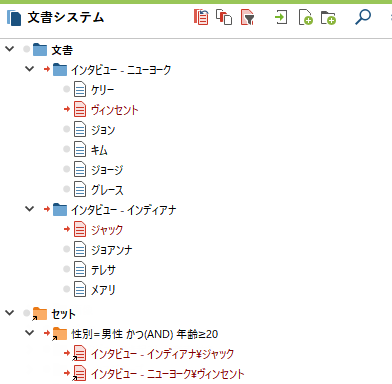Viewport: 392px width, 384px height.
Task: Collapse the インタビュー - インディアナ group
Action: click(30, 209)
